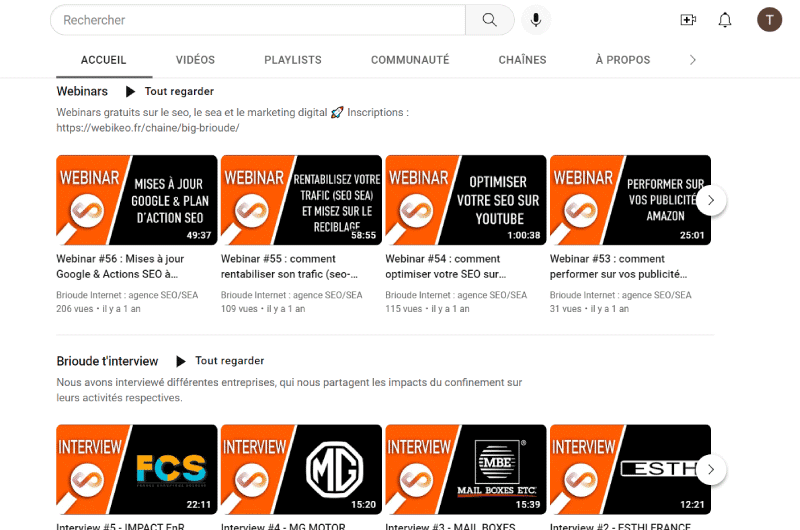
Task: Click channel name under Webinar #55
Action: [x=291, y=295]
